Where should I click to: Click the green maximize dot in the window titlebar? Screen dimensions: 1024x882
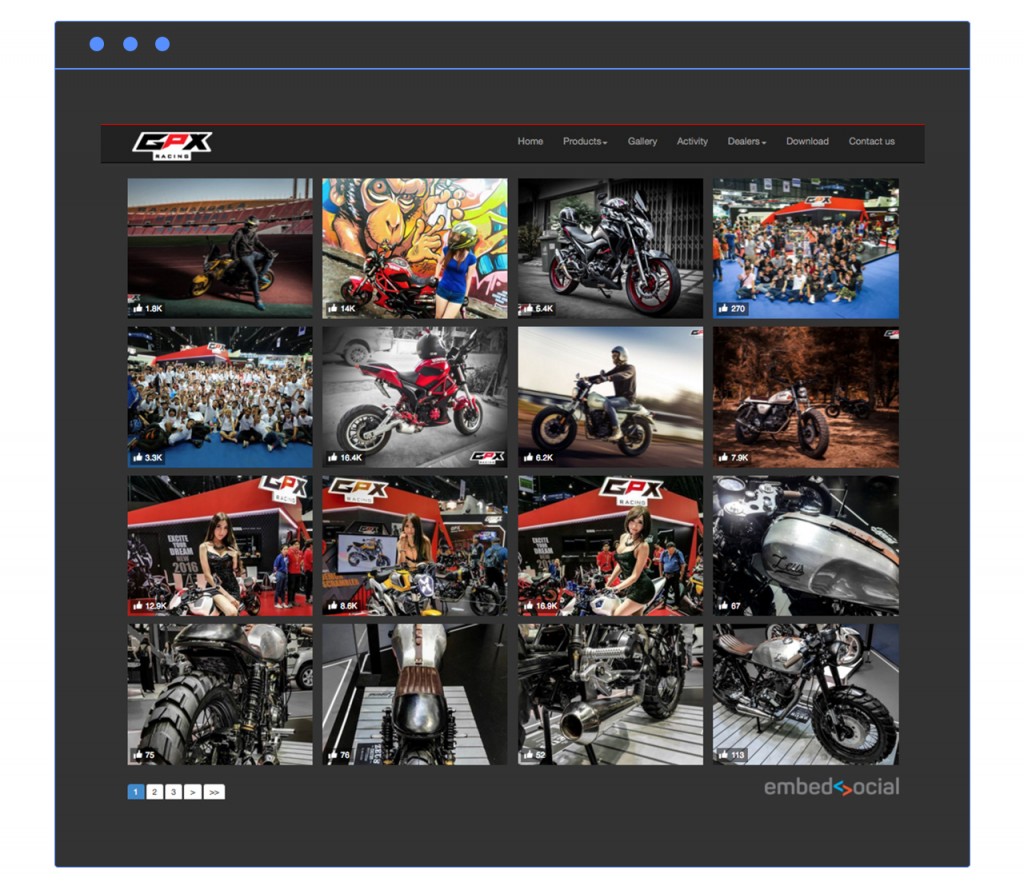coord(160,43)
